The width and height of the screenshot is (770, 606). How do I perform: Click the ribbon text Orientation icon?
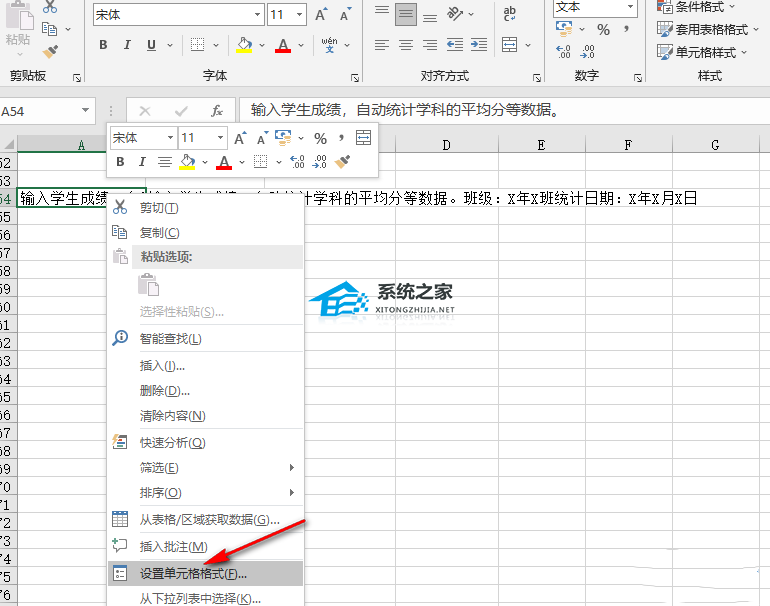point(455,14)
